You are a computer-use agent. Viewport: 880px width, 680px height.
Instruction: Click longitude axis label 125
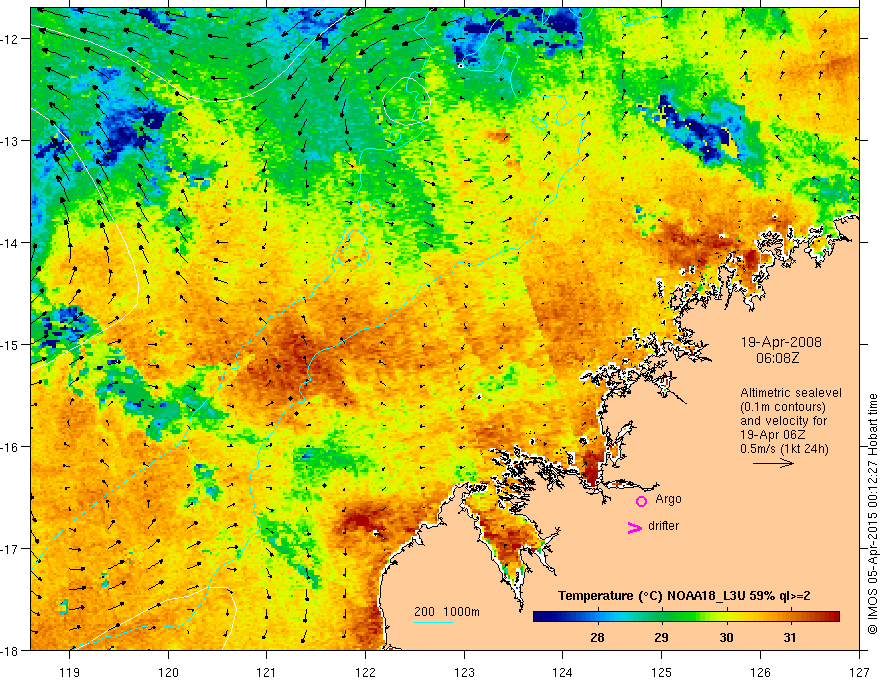[x=662, y=672]
